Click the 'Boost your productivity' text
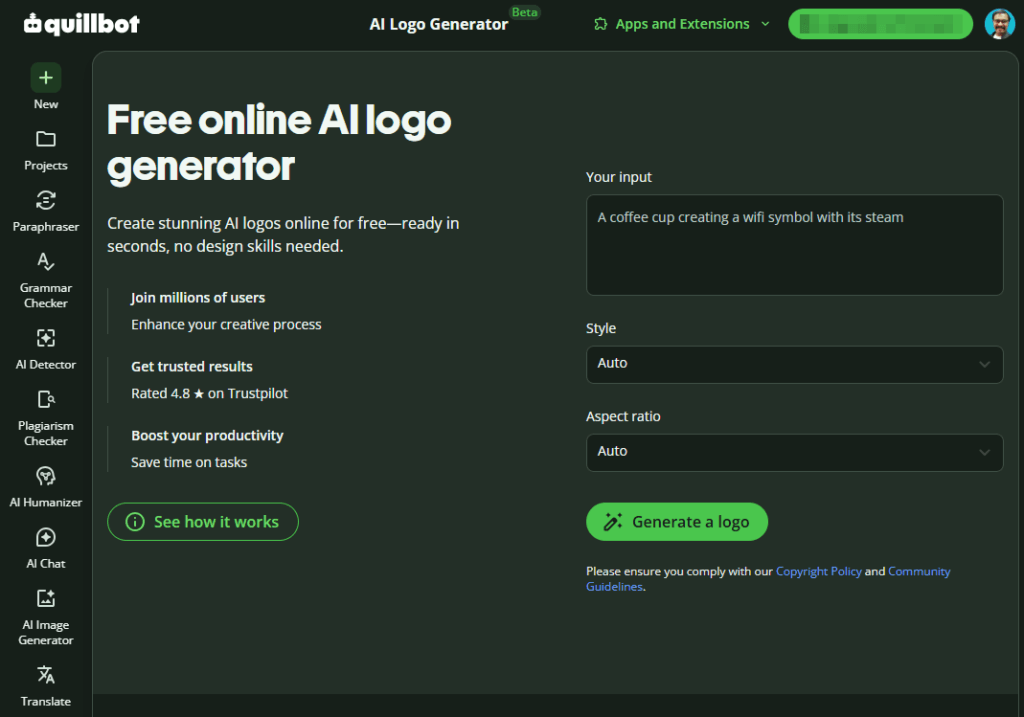The image size is (1024, 717). coord(207,436)
